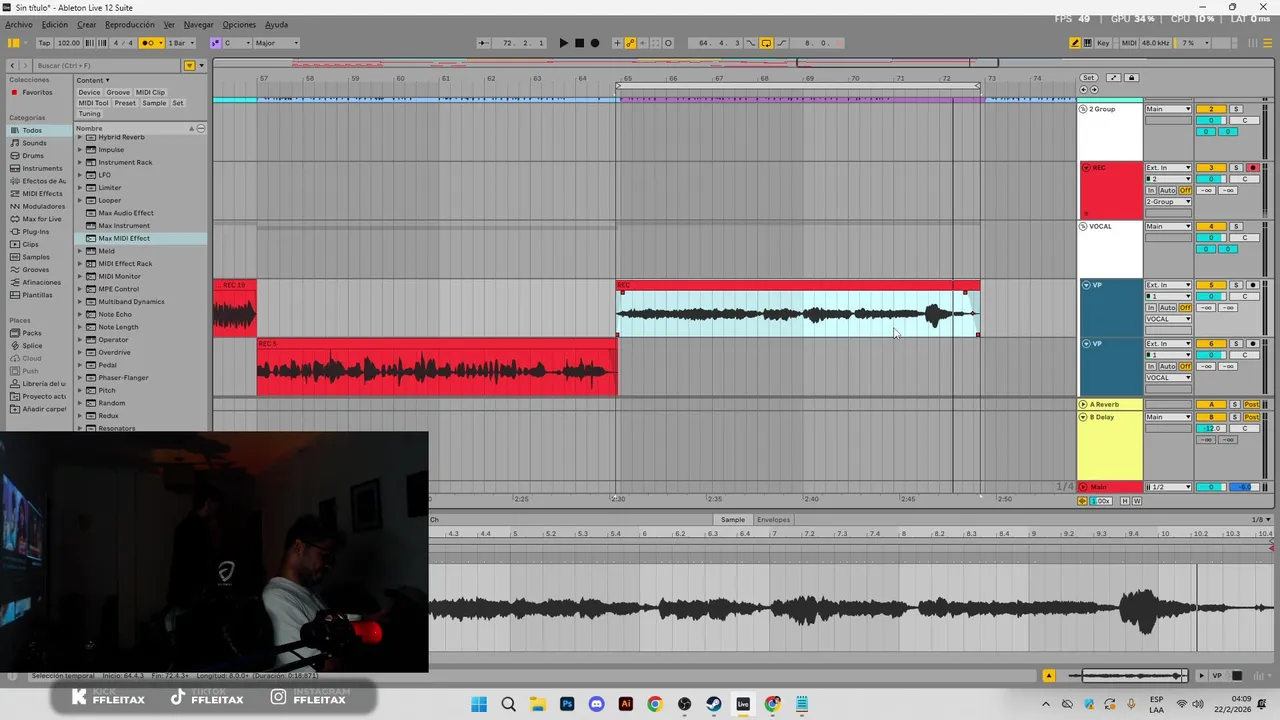
Task: Open Opciones menu
Action: tap(239, 24)
